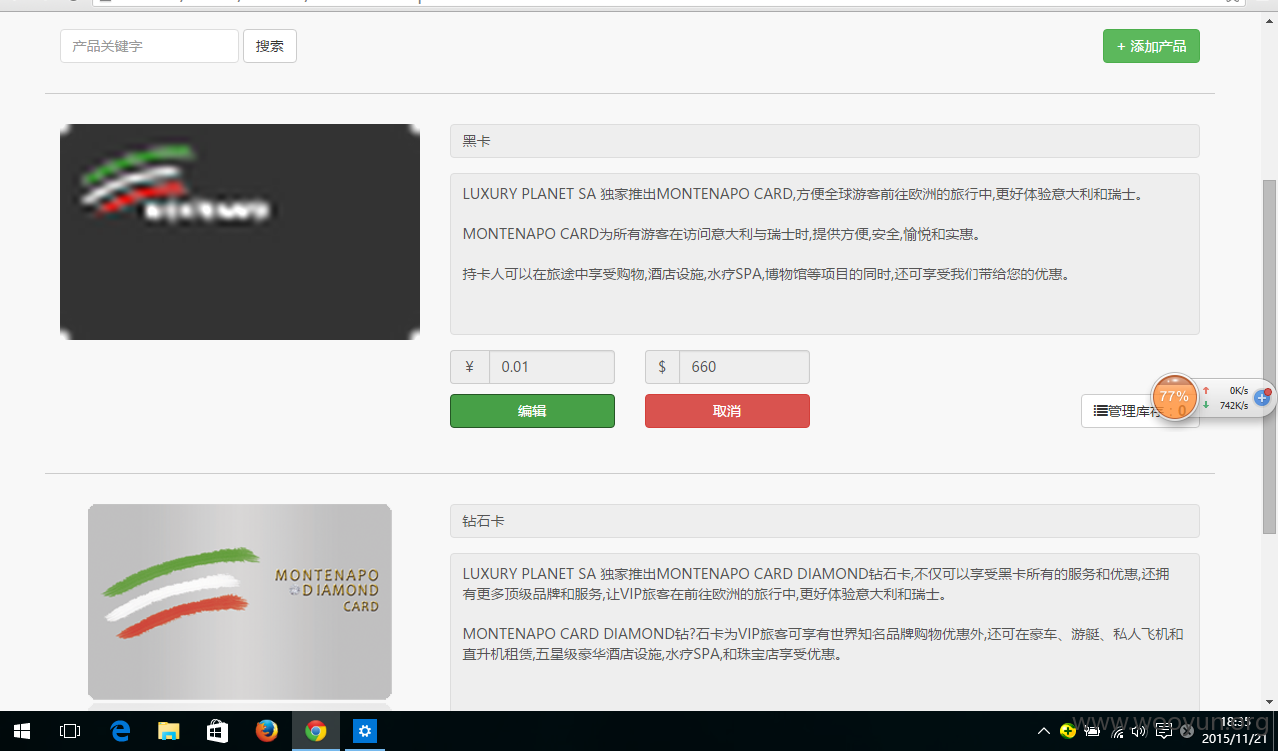This screenshot has height=751, width=1278.
Task: Focus the 产品关键字 search field
Action: pos(149,46)
